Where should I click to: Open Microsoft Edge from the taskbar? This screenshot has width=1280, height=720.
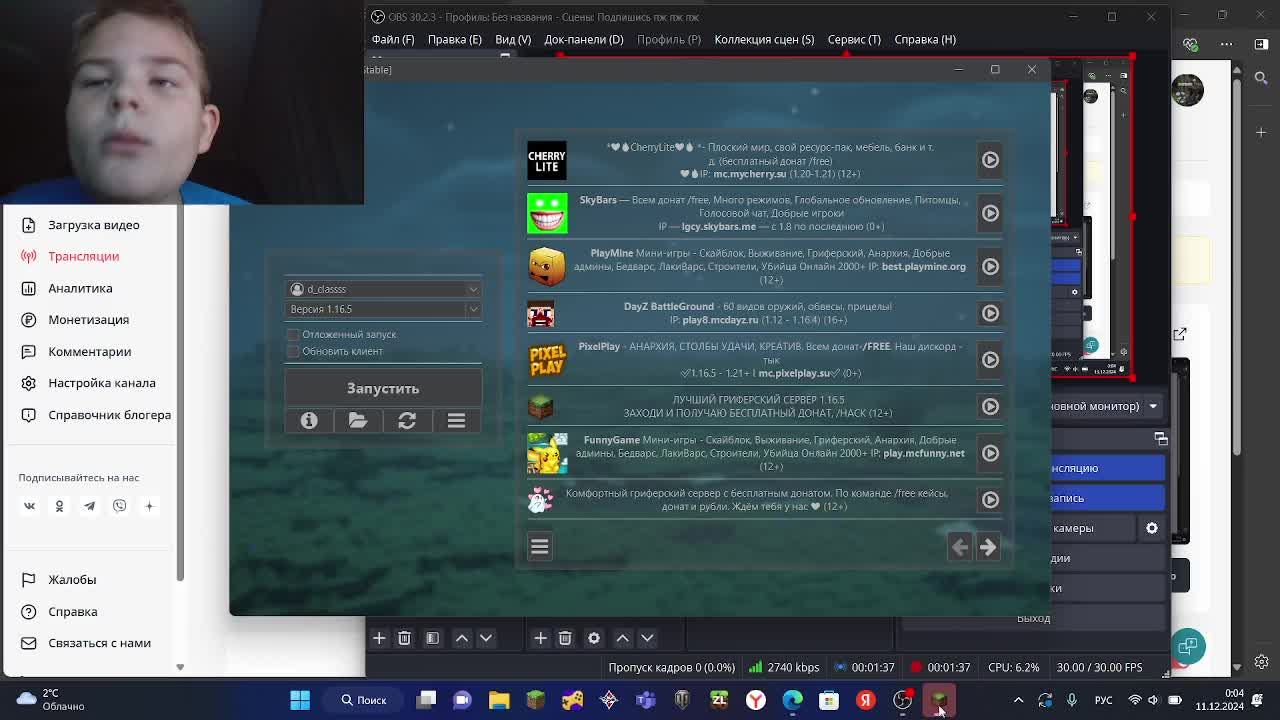tap(792, 700)
